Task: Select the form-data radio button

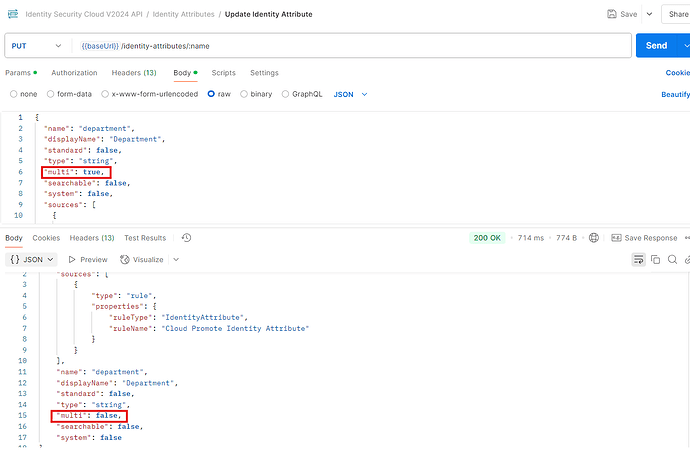Action: (x=53, y=94)
